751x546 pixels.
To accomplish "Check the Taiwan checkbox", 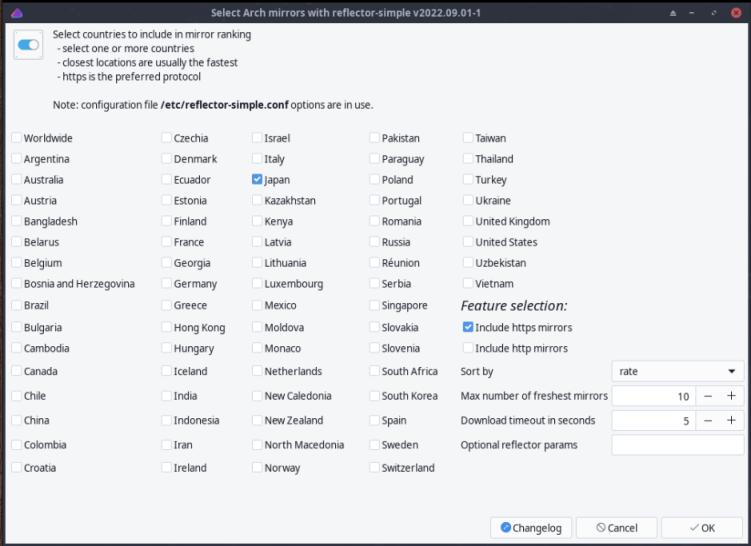I will 468,138.
